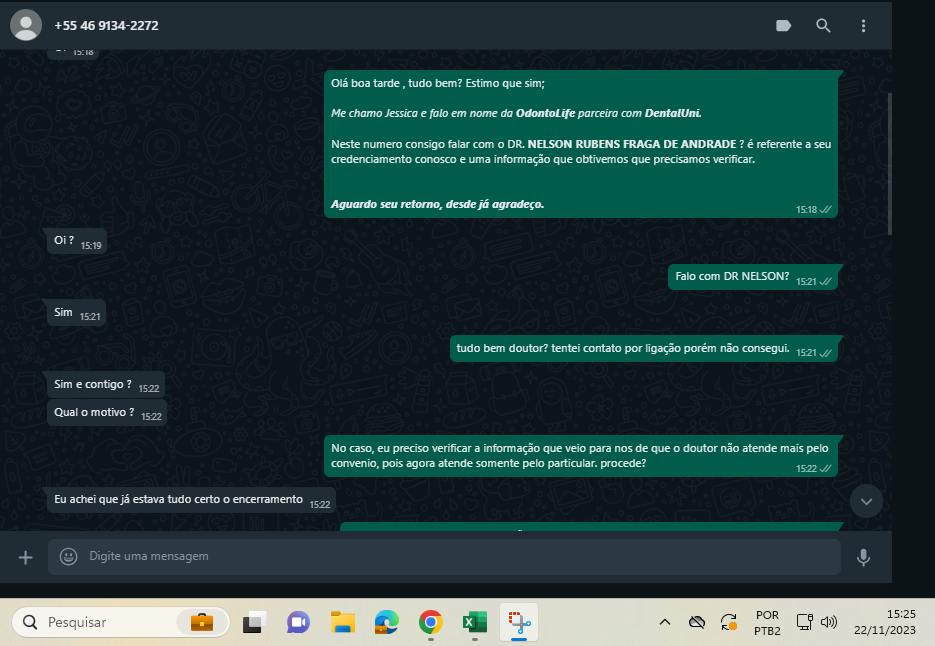
Task: Open Microsoft Edge from the taskbar
Action: [386, 622]
